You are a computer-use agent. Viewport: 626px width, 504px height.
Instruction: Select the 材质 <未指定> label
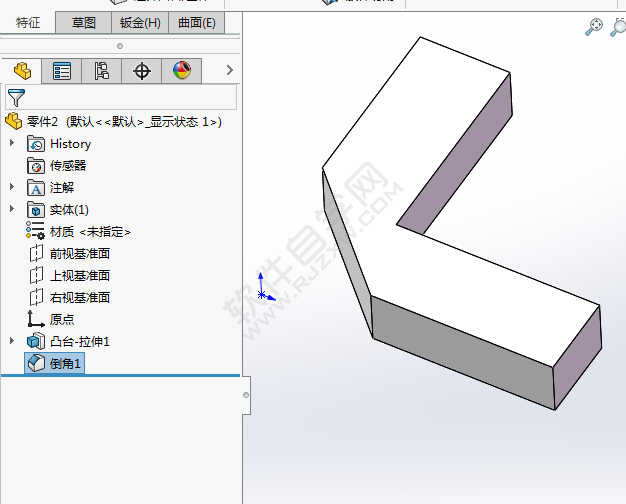coord(90,232)
